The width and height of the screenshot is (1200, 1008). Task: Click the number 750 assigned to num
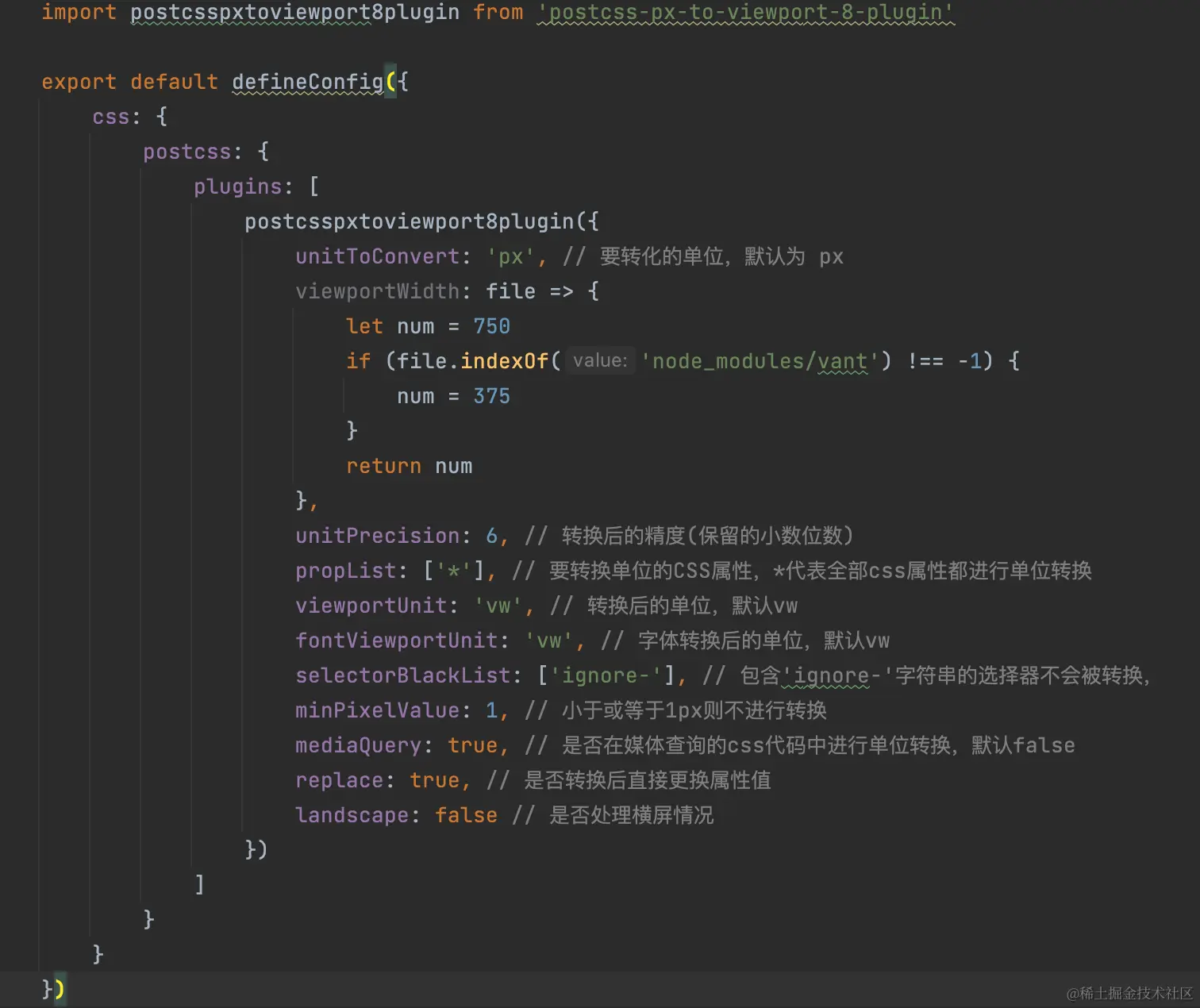coord(492,325)
